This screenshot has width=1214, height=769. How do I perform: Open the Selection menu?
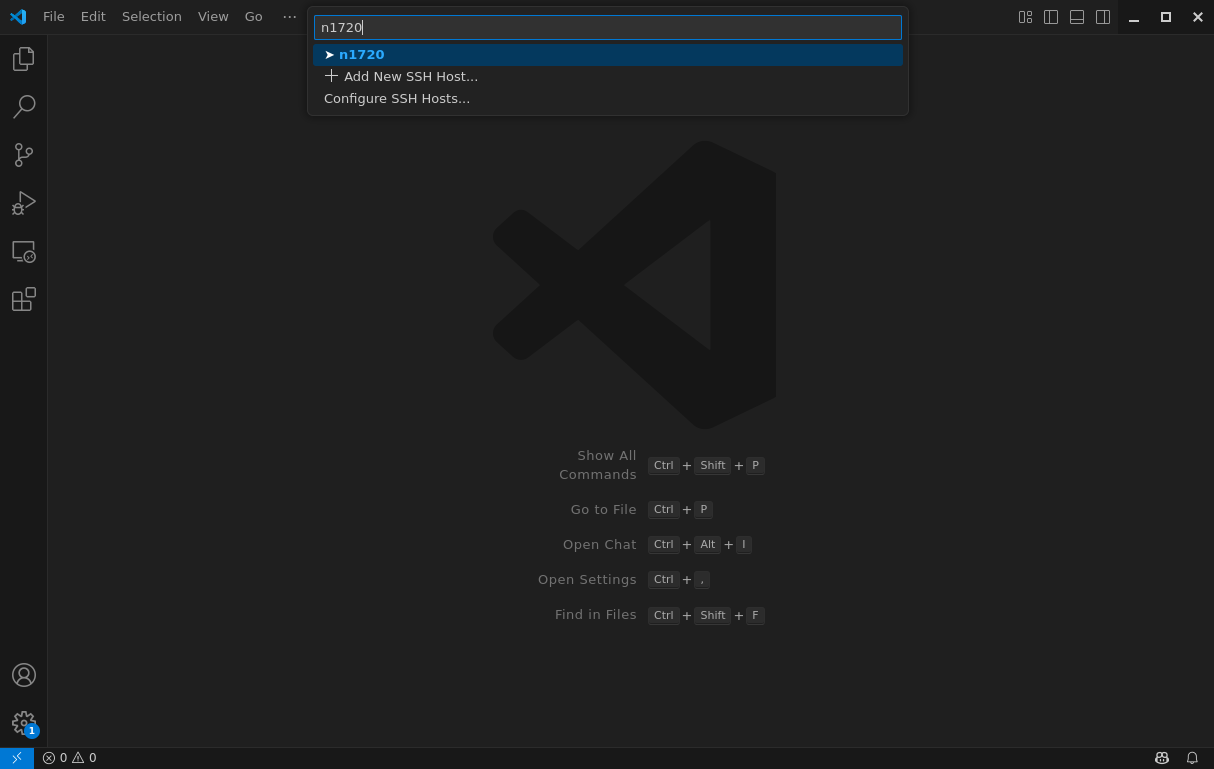pyautogui.click(x=152, y=17)
